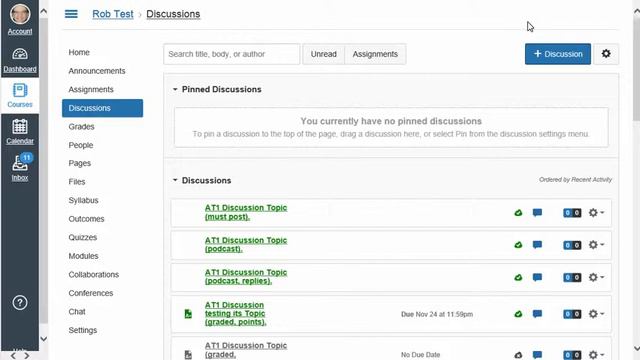
Task: Toggle subscription icon for must post topic
Action: pos(537,213)
